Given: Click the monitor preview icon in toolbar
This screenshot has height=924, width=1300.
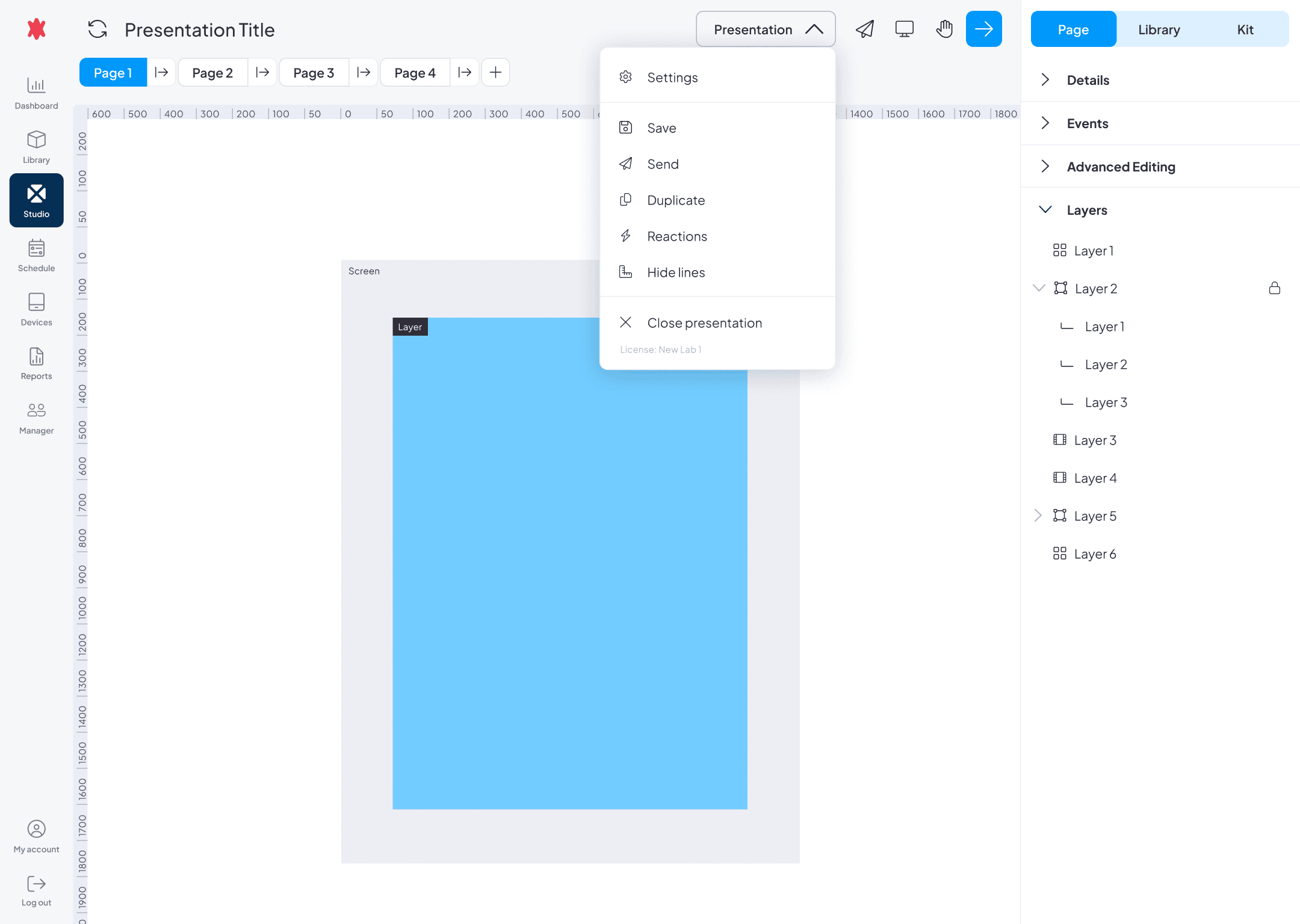Looking at the screenshot, I should pos(904,29).
